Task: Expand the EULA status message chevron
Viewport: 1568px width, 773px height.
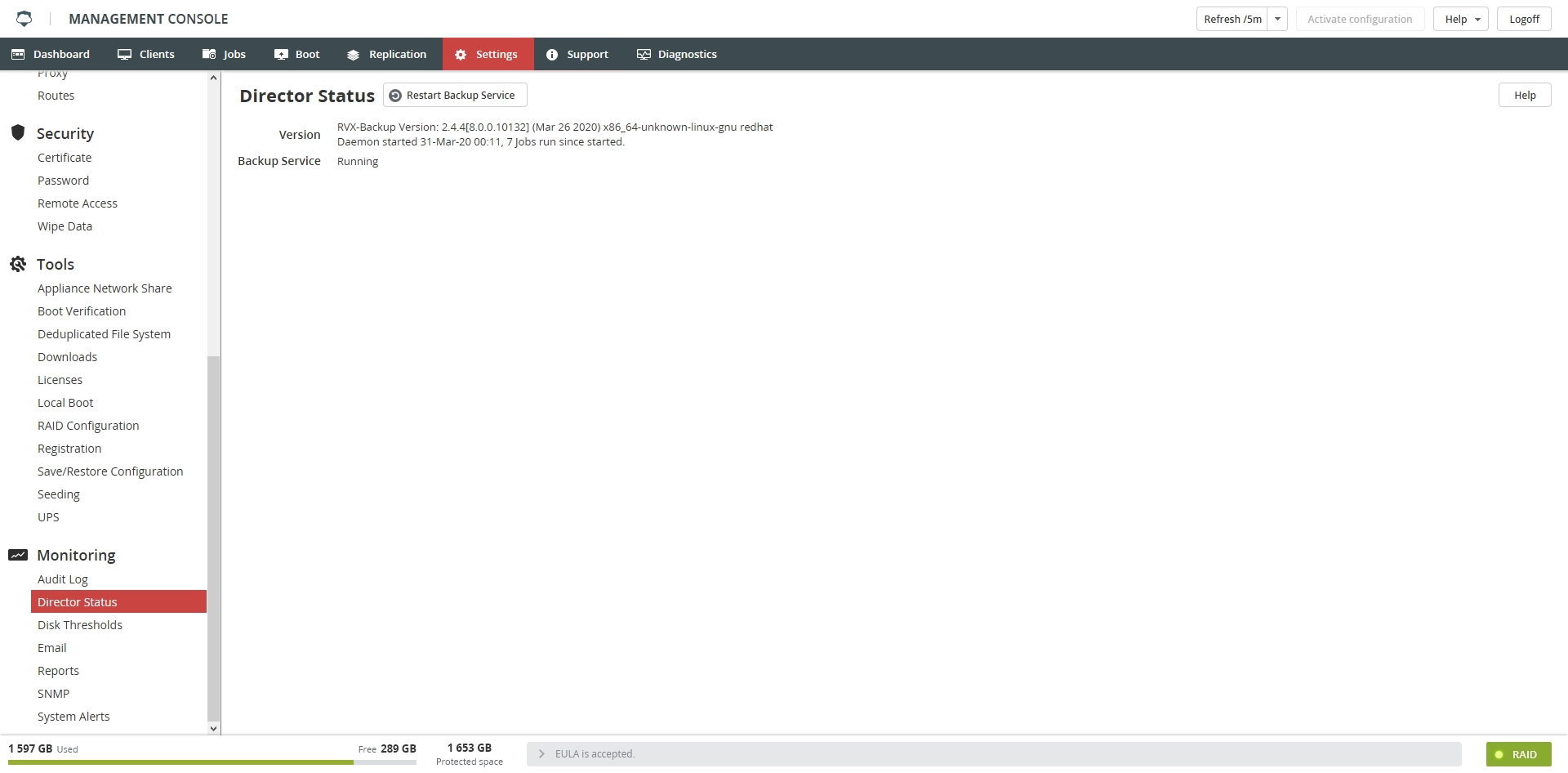Action: click(541, 754)
